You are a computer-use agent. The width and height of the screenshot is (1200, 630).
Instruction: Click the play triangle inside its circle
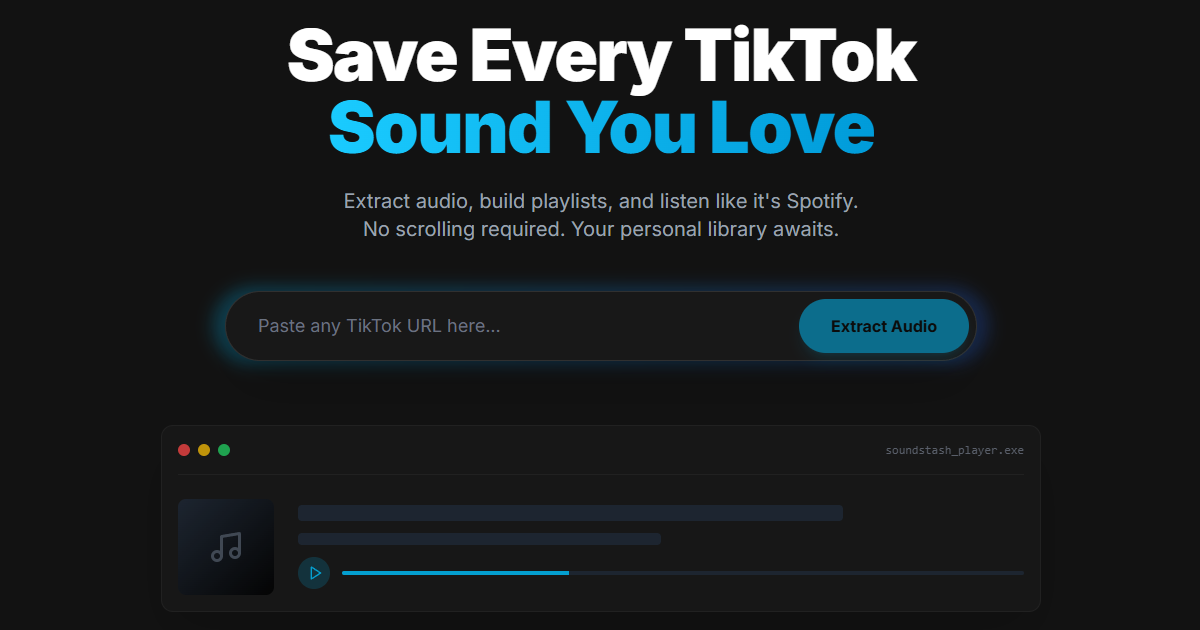pyautogui.click(x=314, y=573)
